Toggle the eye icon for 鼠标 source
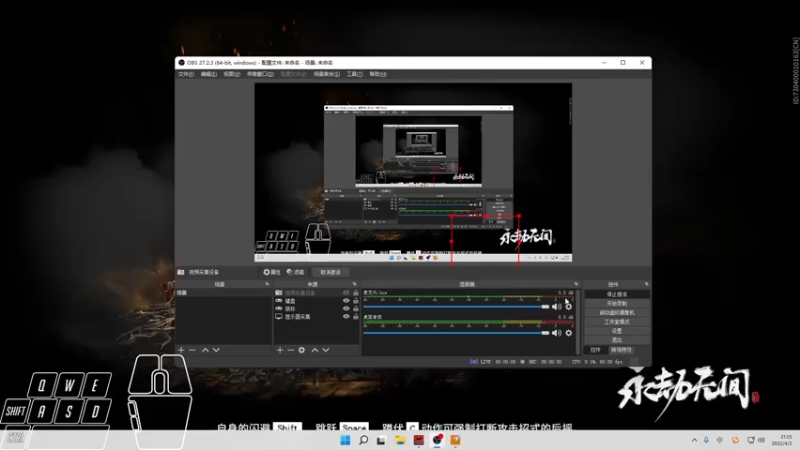800x450 pixels. click(x=346, y=309)
